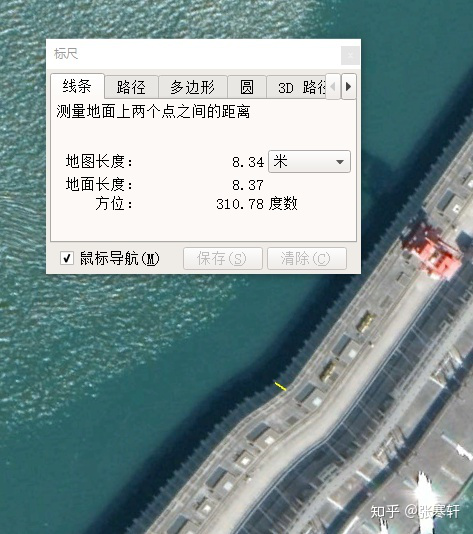Open the 路径 tab
473x534 pixels.
(131, 88)
